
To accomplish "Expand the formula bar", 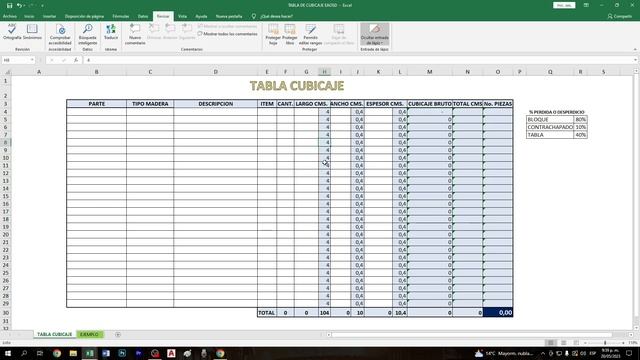I will tap(636, 60).
